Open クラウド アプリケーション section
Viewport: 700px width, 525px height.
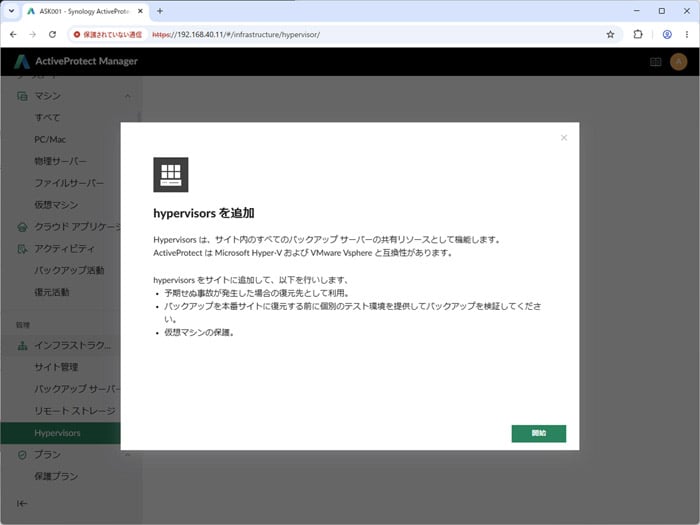click(77, 227)
